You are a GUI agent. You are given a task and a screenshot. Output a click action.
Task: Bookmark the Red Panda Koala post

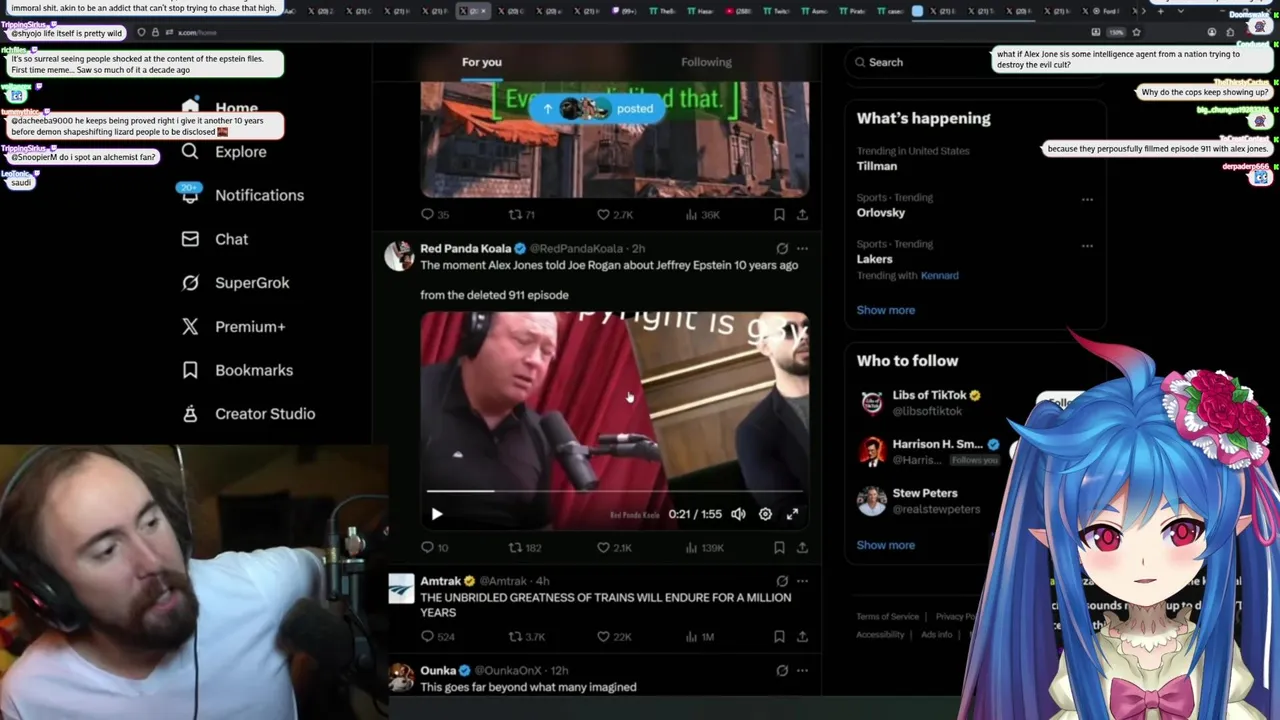point(779,548)
